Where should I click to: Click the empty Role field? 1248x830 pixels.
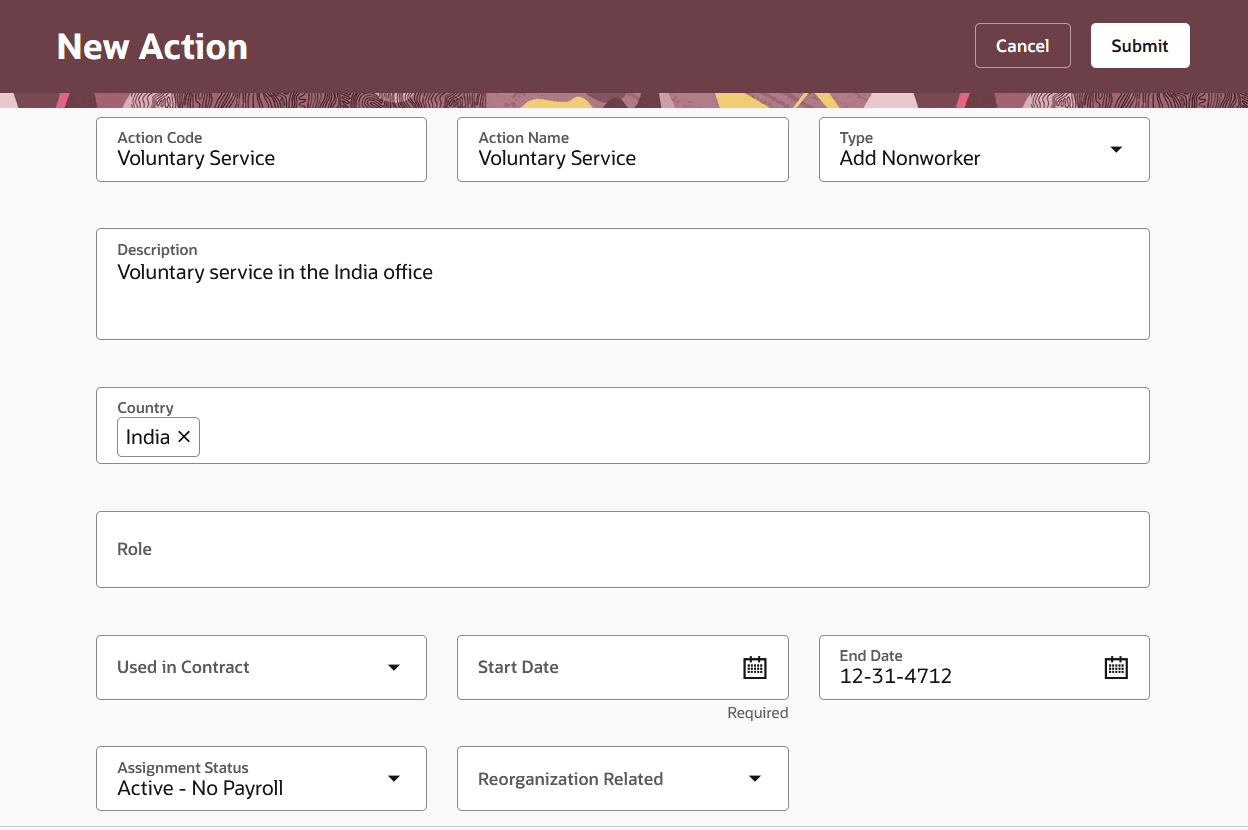pyautogui.click(x=622, y=549)
